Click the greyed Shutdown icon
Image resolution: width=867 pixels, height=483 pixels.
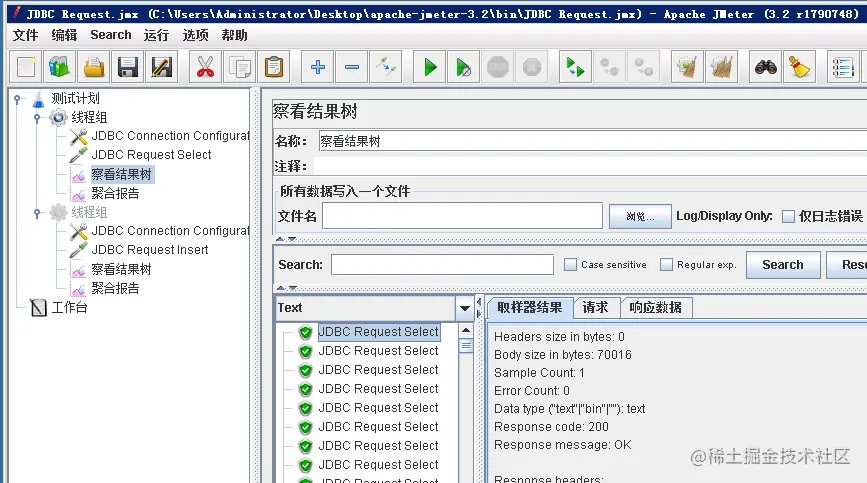pos(532,67)
